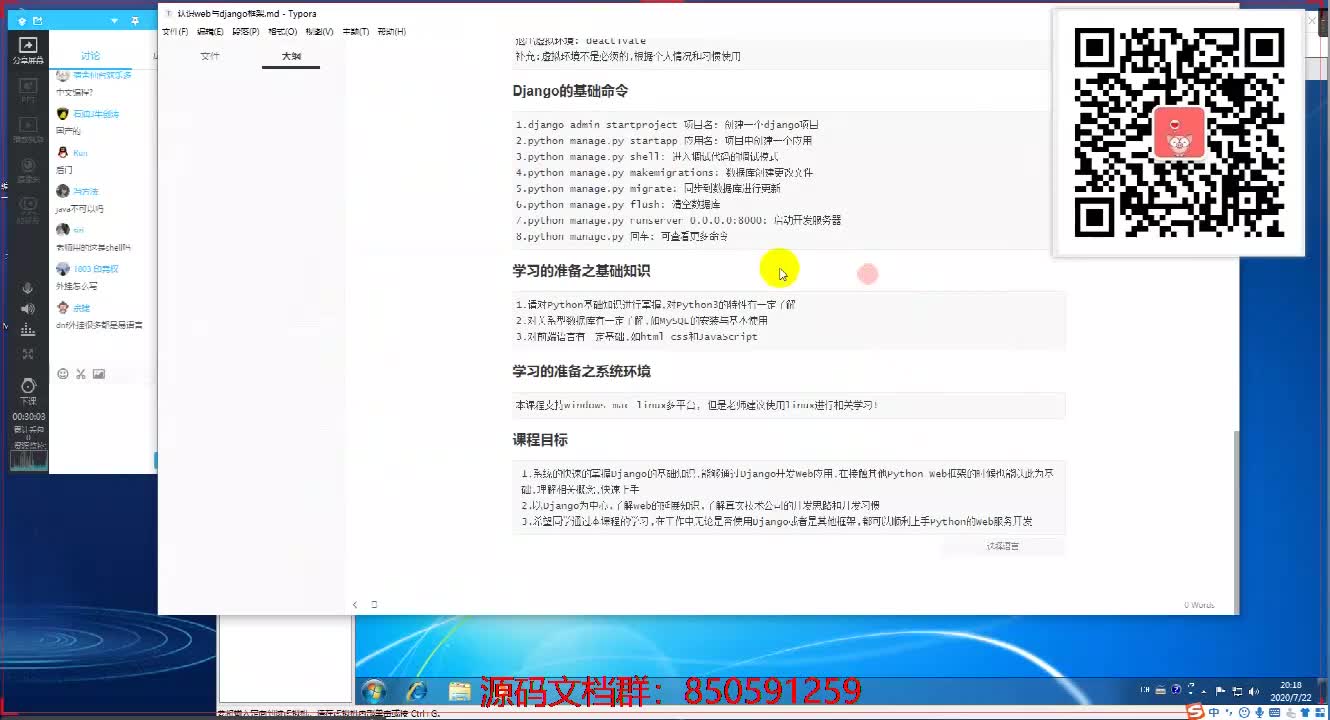1330x720 pixels.
Task: Switch Typora sidebar to 大纲 tab
Action: tap(291, 57)
